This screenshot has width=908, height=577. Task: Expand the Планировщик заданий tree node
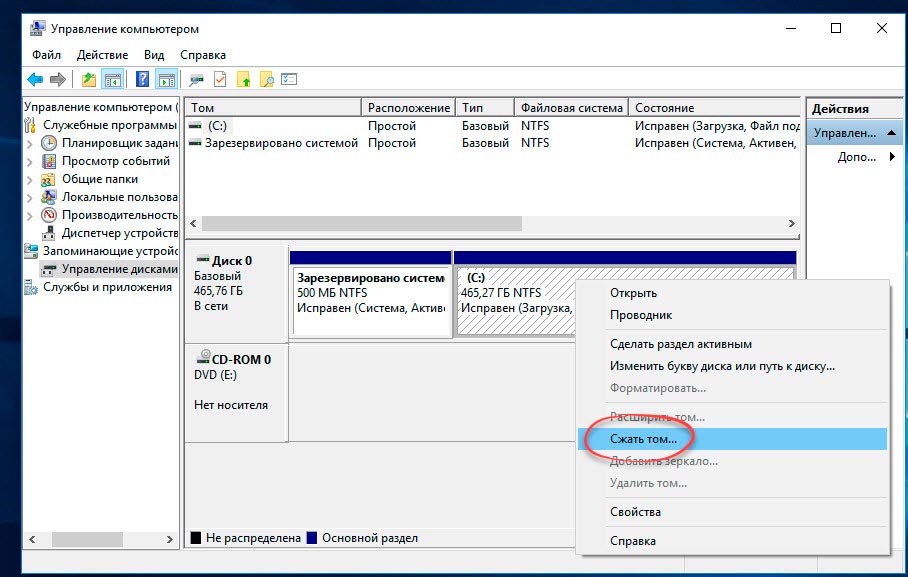point(32,144)
